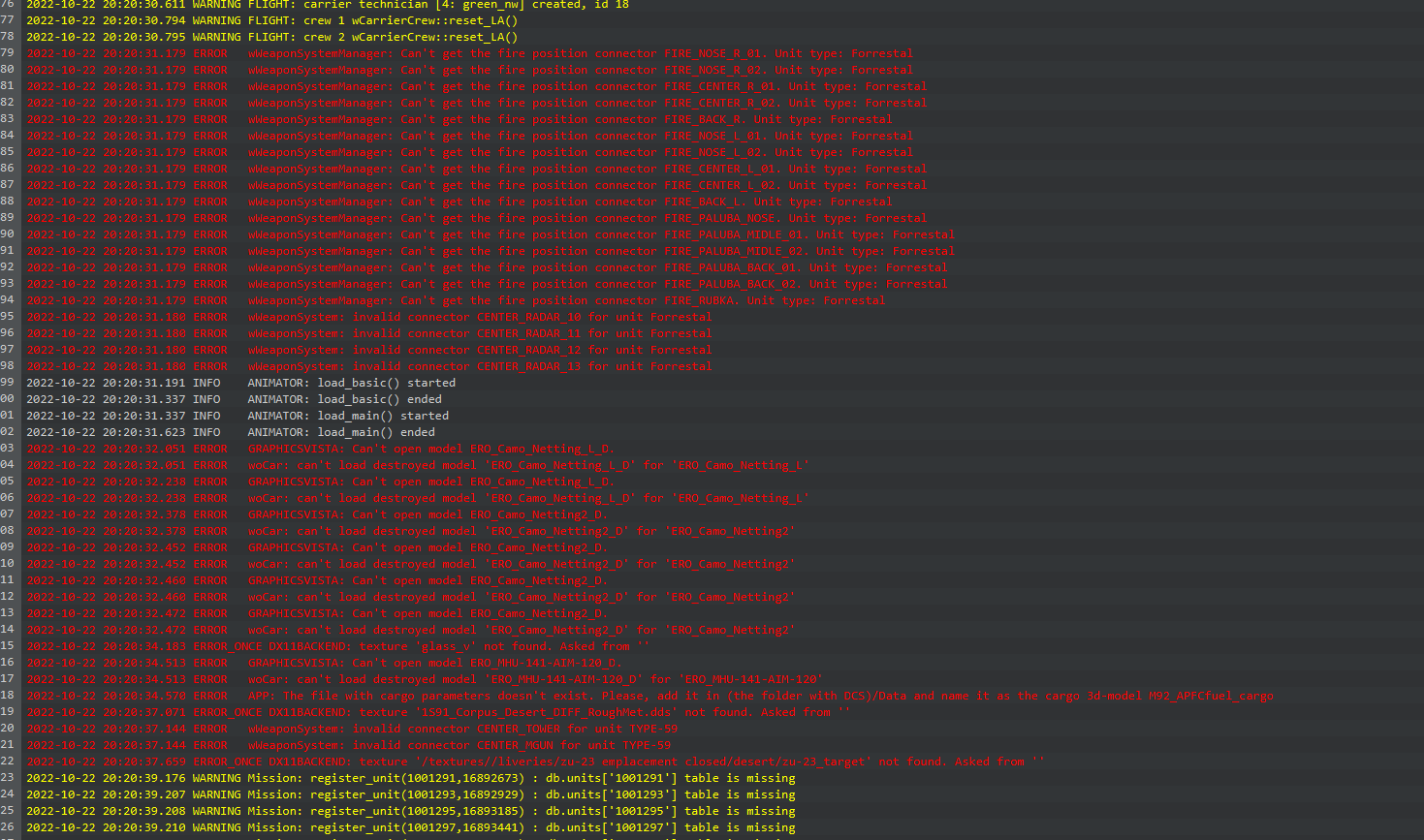Select the FIRE_RUBKA connector error line
The height and width of the screenshot is (840, 1424).
click(x=456, y=300)
